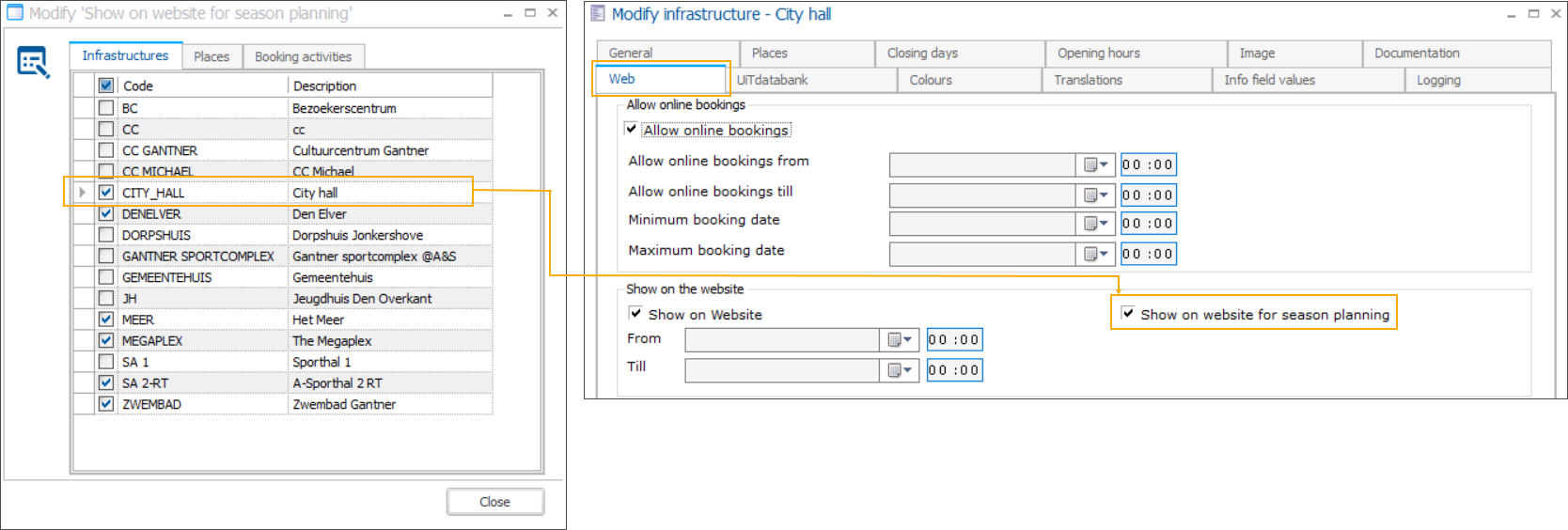Select the 'Jeugdhuis Den Overkant' cell

click(x=390, y=299)
